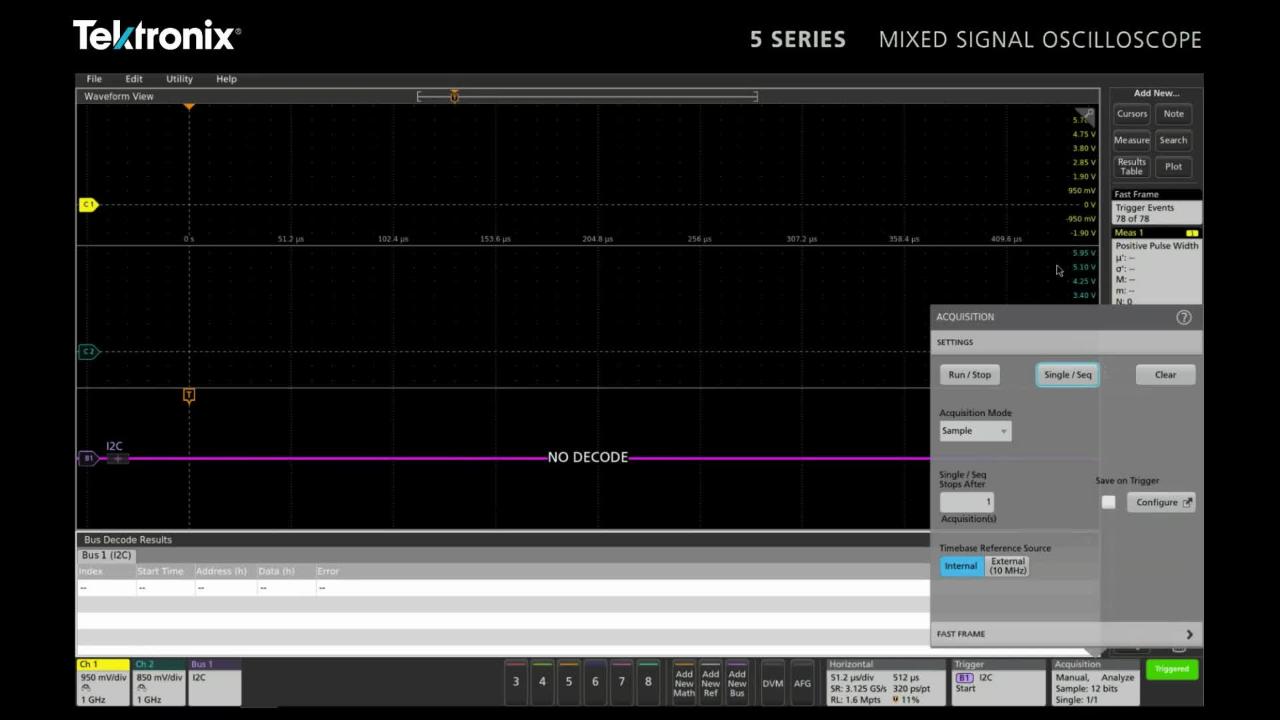Enable channel 5 display
Image resolution: width=1280 pixels, height=720 pixels.
[x=568, y=681]
